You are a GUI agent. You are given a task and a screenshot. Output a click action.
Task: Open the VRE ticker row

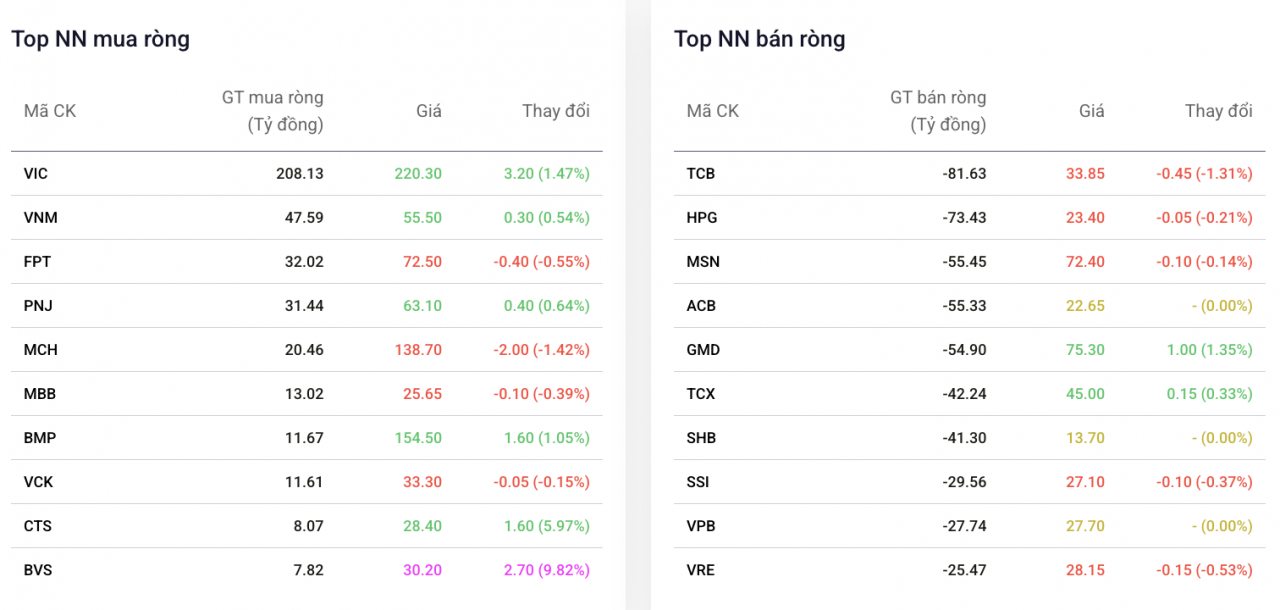(969, 570)
